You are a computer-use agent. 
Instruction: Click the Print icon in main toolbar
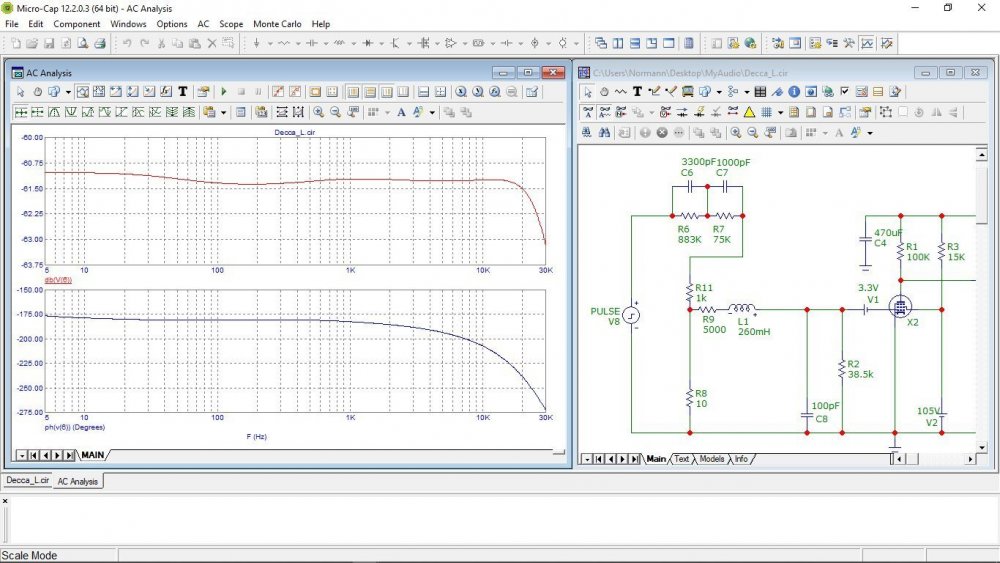(100, 43)
